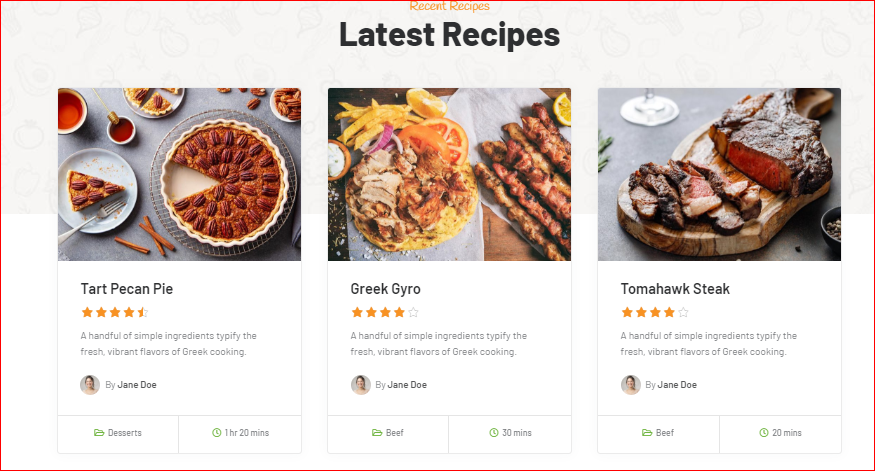Click author name Jane Doe on Tomahawk Steak
875x471 pixels.
tap(677, 385)
